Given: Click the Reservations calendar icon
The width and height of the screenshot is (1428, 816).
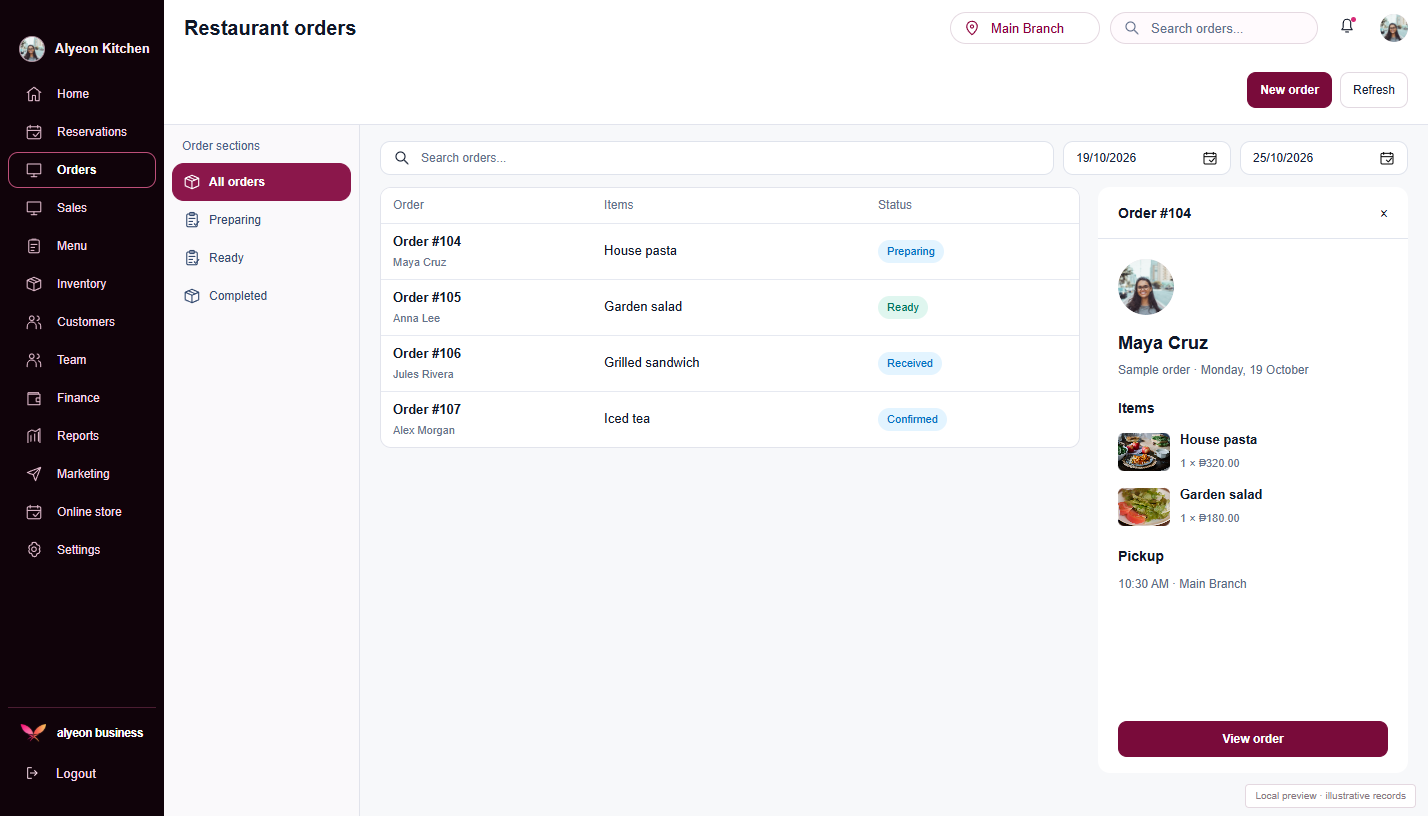Looking at the screenshot, I should pyautogui.click(x=34, y=132).
